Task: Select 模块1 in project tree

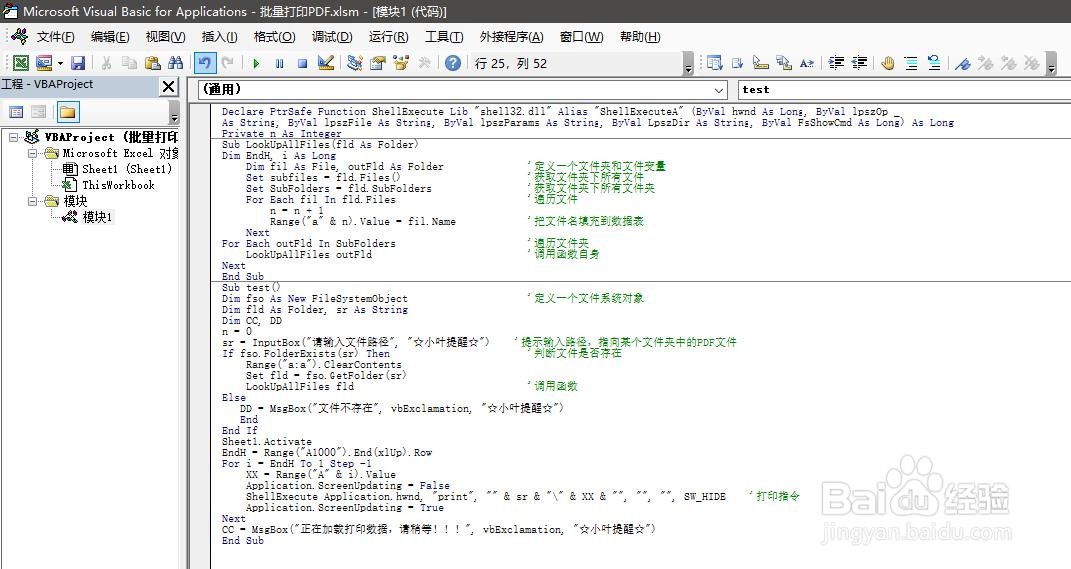Action: point(97,217)
